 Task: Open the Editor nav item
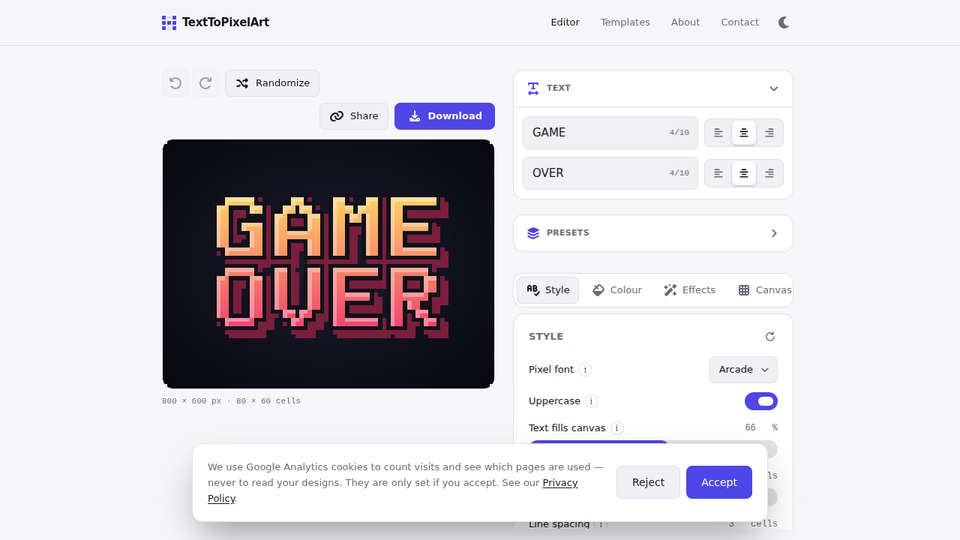(x=565, y=23)
